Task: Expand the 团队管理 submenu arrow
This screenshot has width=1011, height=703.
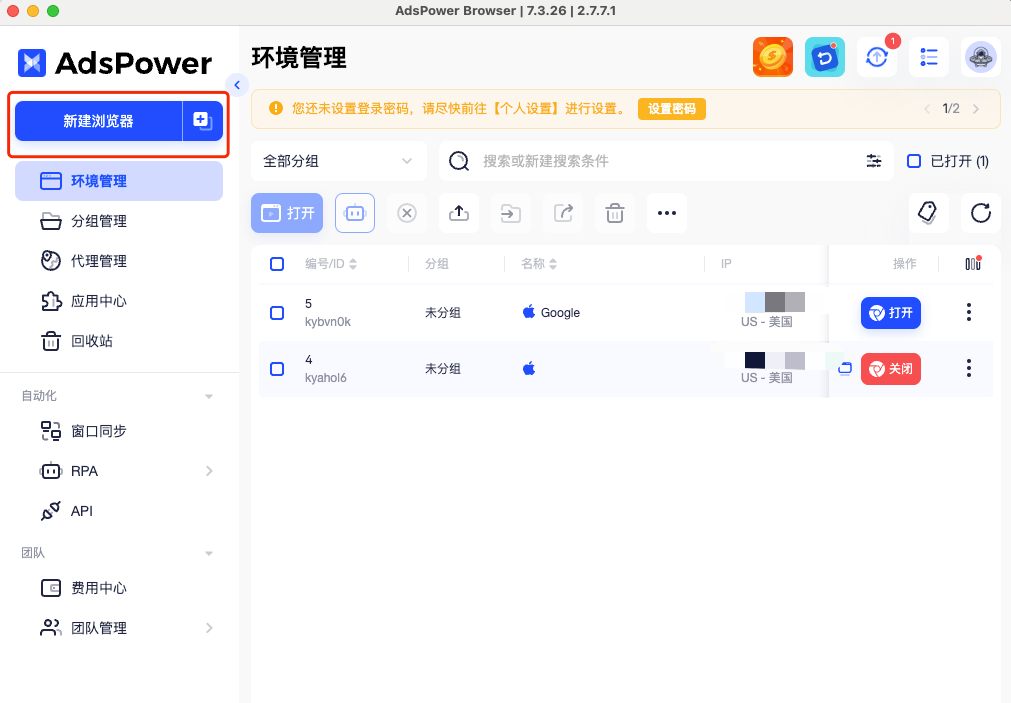Action: click(209, 628)
